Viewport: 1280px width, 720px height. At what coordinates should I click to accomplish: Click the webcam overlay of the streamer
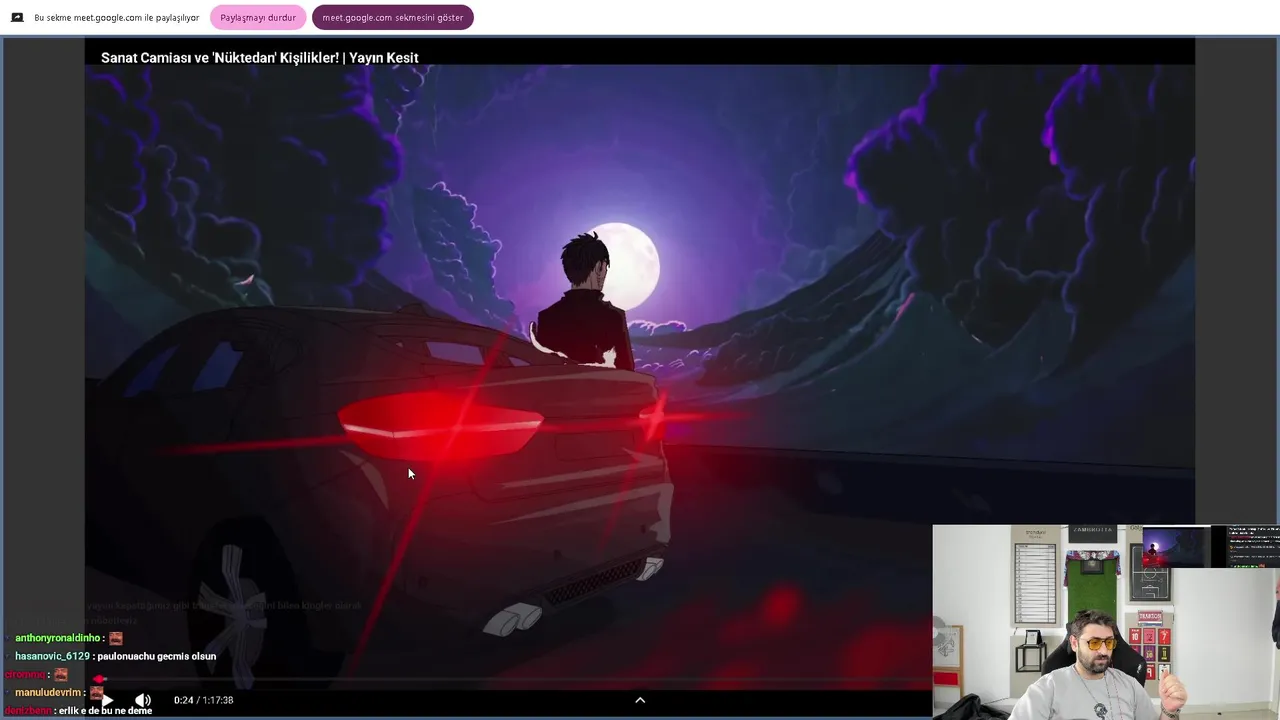pos(1106,622)
